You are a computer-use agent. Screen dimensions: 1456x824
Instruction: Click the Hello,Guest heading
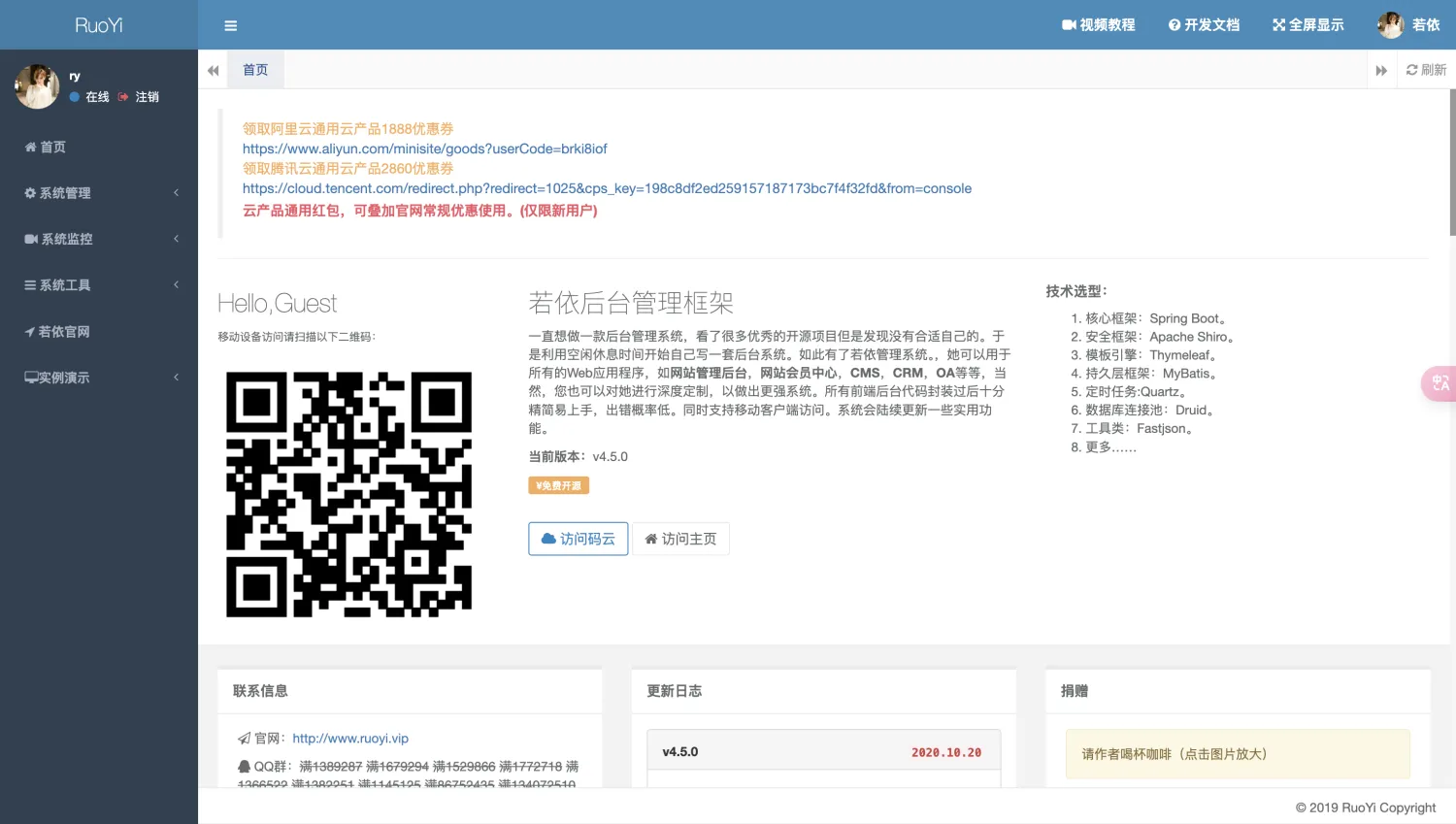pos(277,304)
